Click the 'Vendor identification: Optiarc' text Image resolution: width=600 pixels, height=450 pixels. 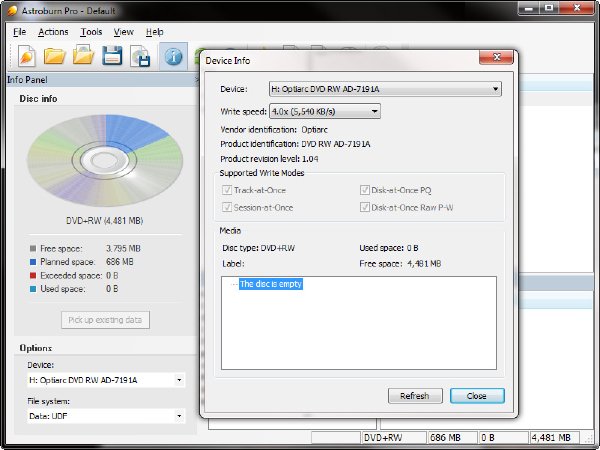274,130
